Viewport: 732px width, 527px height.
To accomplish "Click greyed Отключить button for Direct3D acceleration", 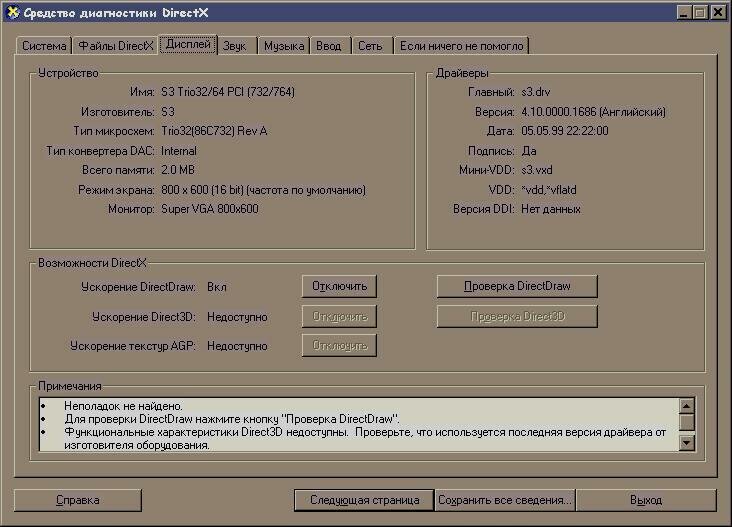I will [x=339, y=316].
